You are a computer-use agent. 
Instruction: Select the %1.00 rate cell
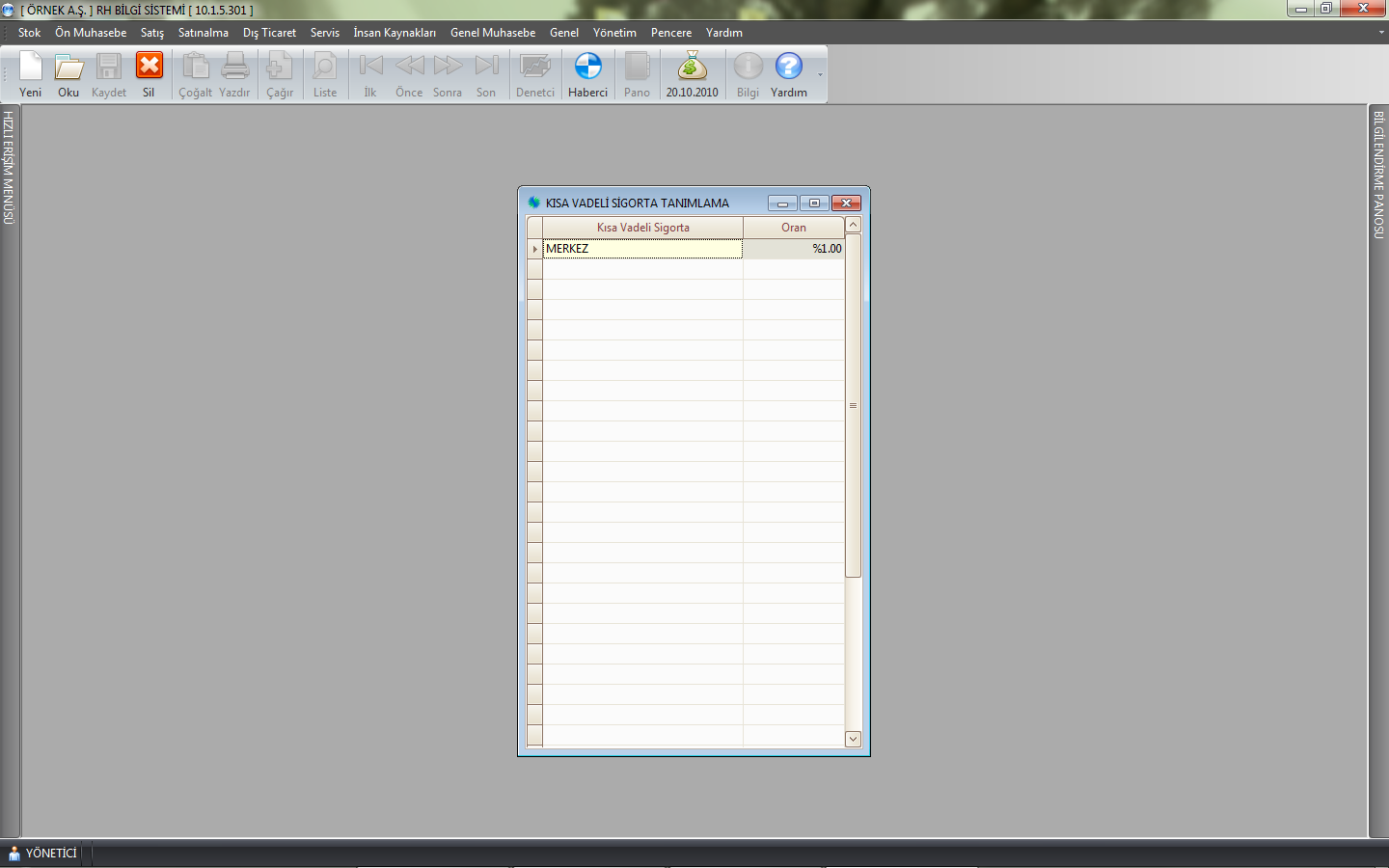793,249
